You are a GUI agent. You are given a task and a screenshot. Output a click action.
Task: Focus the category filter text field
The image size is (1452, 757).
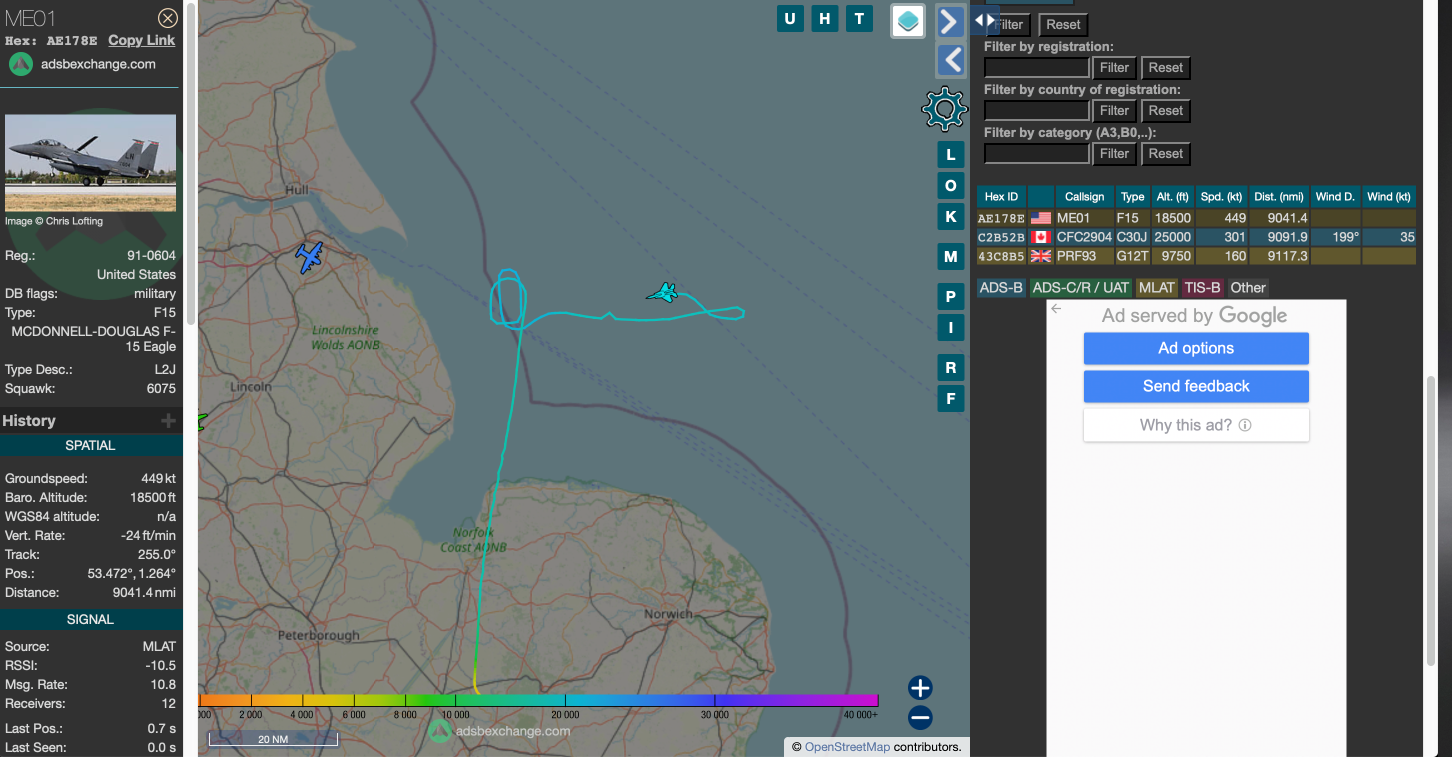click(1037, 154)
